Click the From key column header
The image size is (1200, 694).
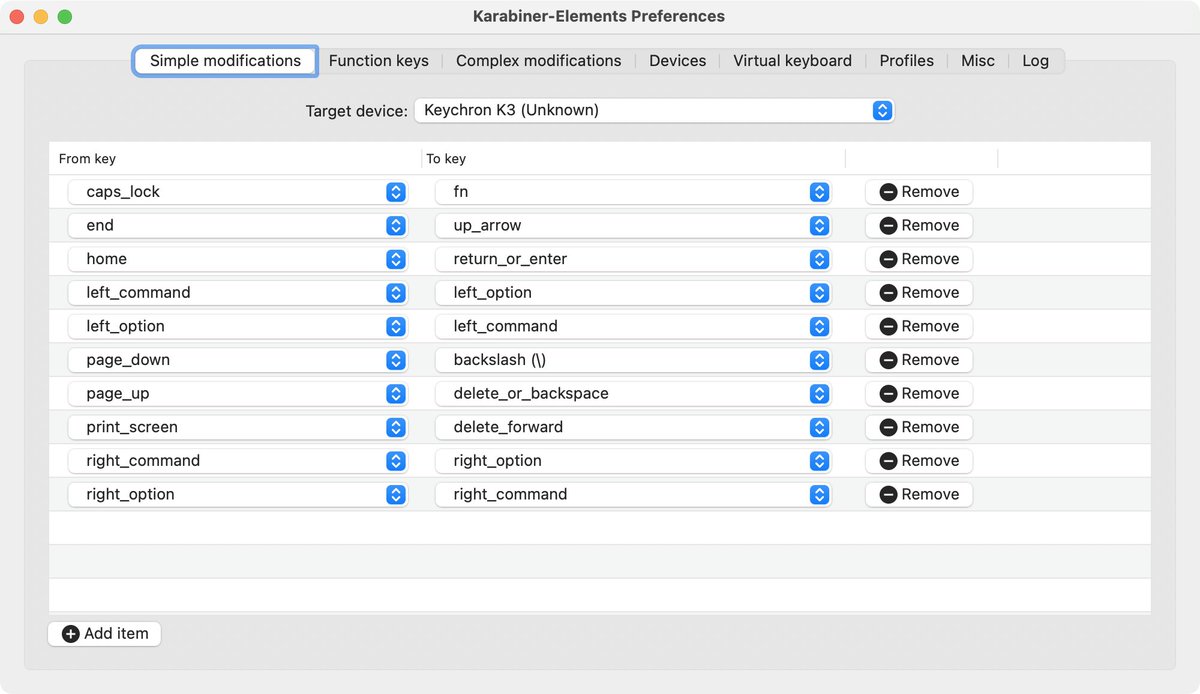tap(236, 158)
